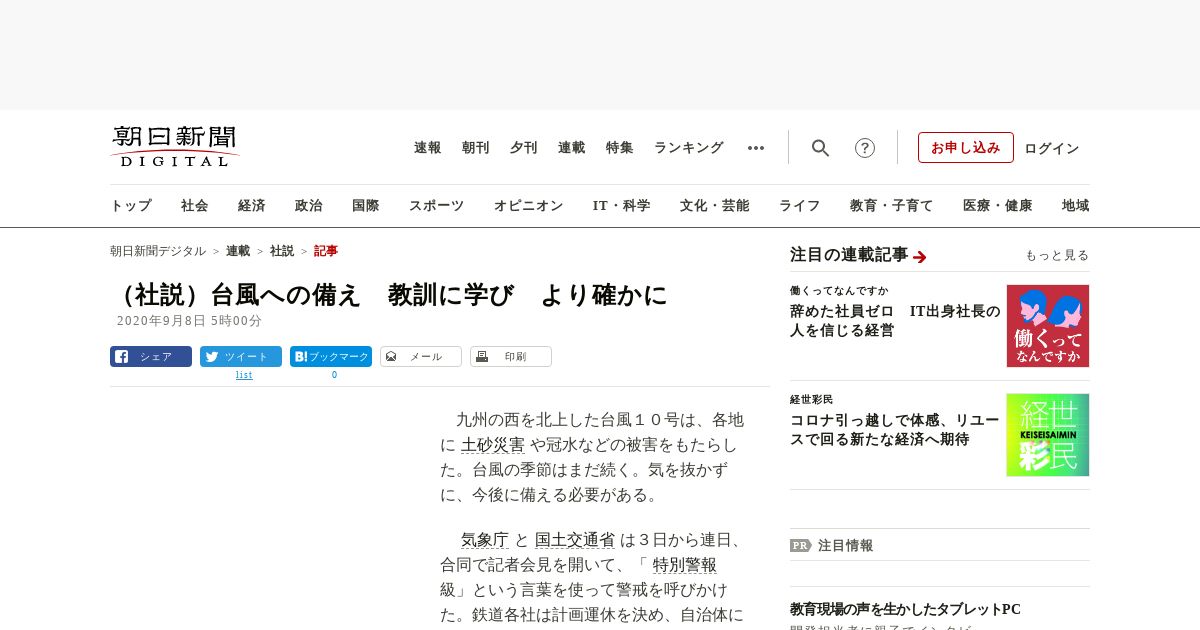The width and height of the screenshot is (1200, 630).
Task: Open breadcrumb 朝日新聞デジタル
Action: click(x=158, y=251)
